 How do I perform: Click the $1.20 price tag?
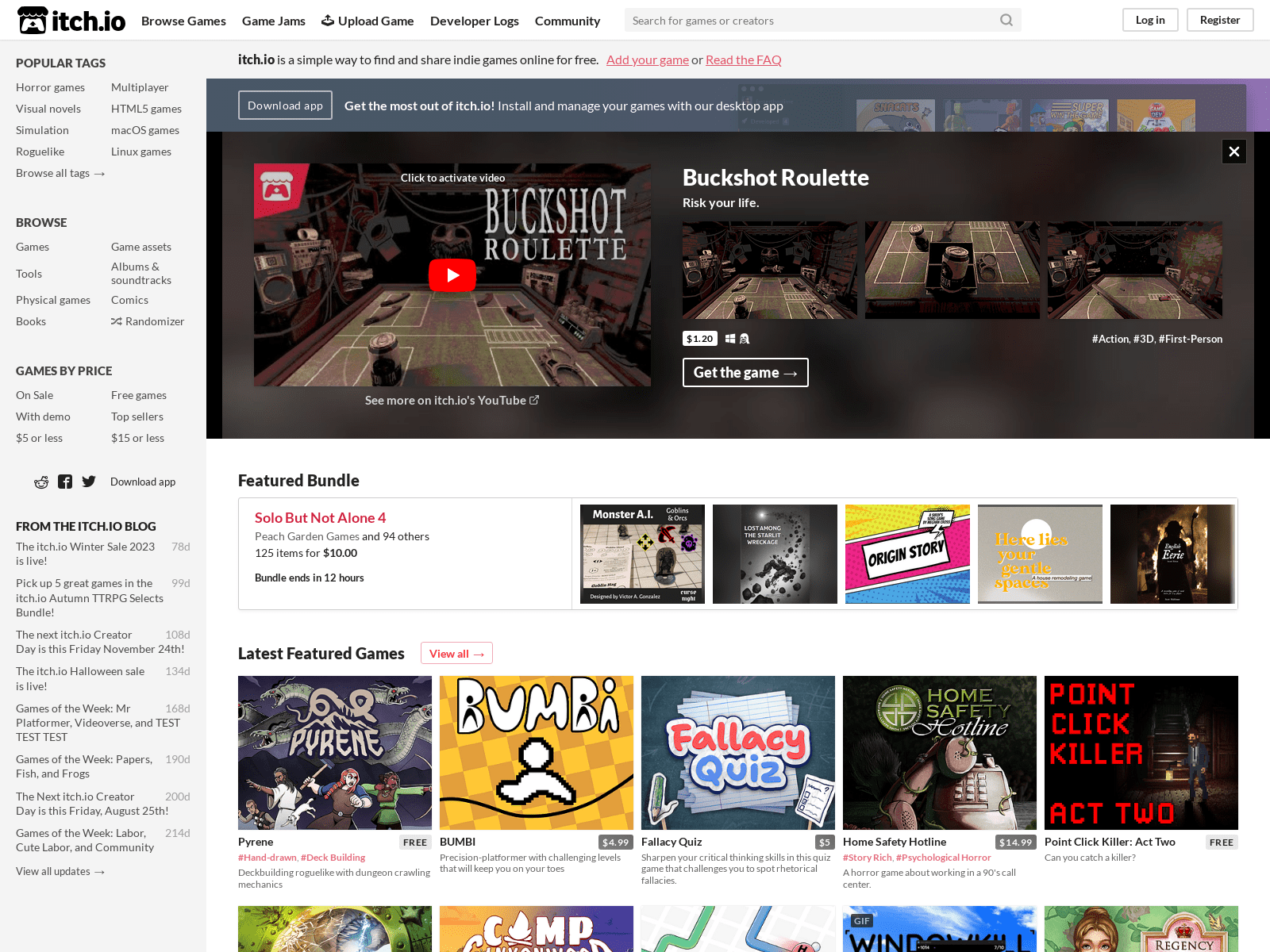700,339
